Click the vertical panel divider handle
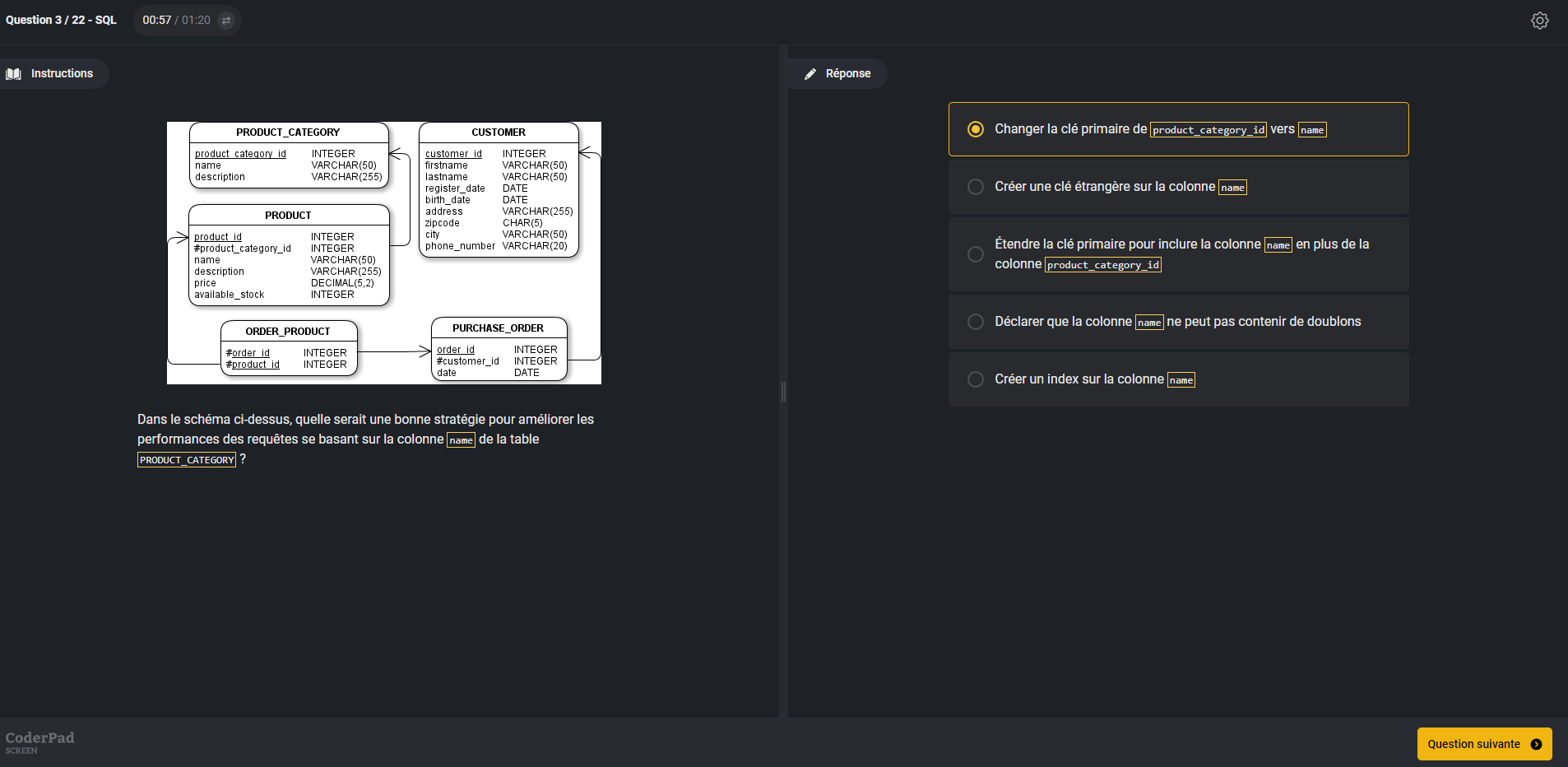This screenshot has height=767, width=1568. point(783,392)
